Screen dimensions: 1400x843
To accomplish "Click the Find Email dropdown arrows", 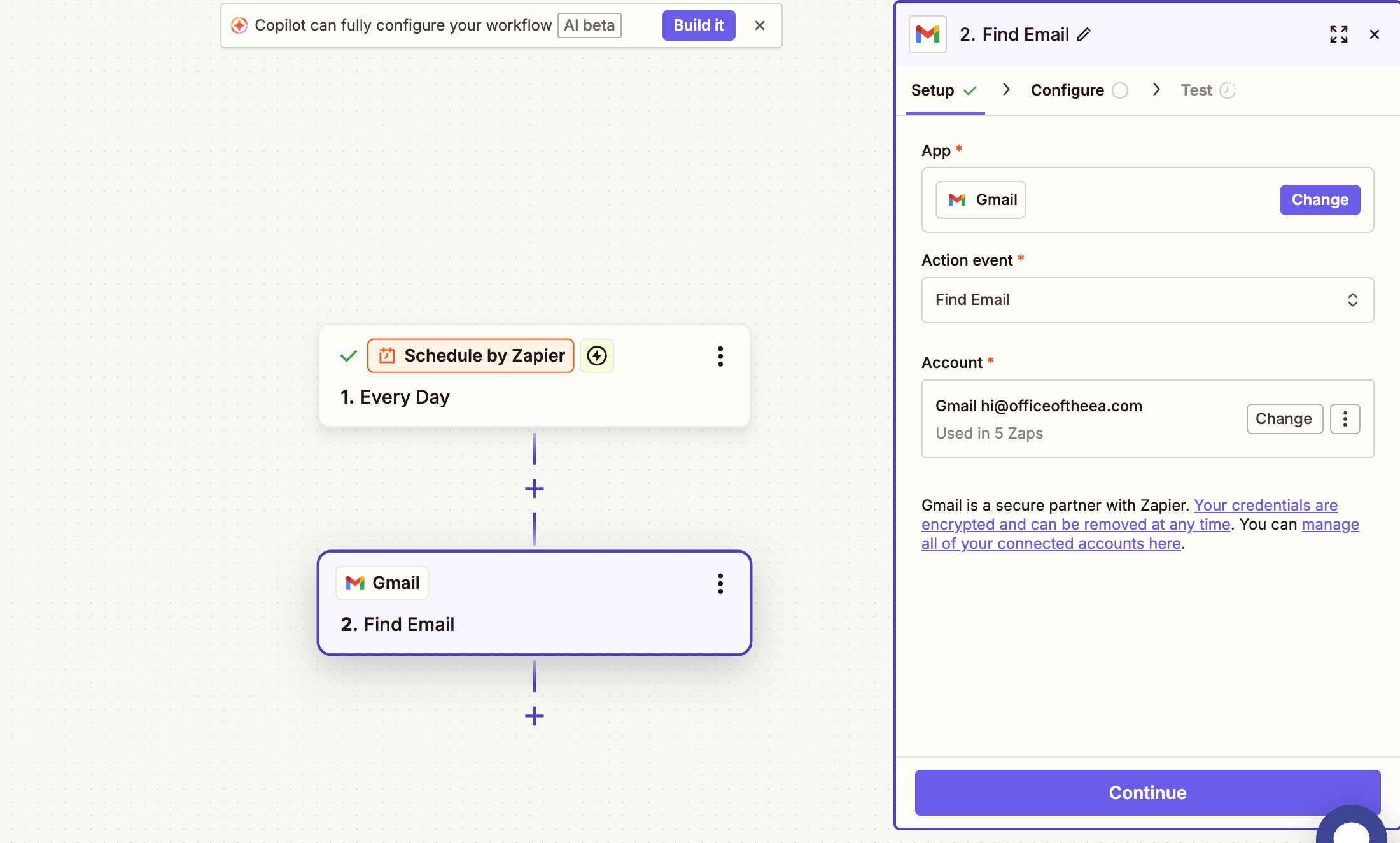I will (x=1352, y=300).
